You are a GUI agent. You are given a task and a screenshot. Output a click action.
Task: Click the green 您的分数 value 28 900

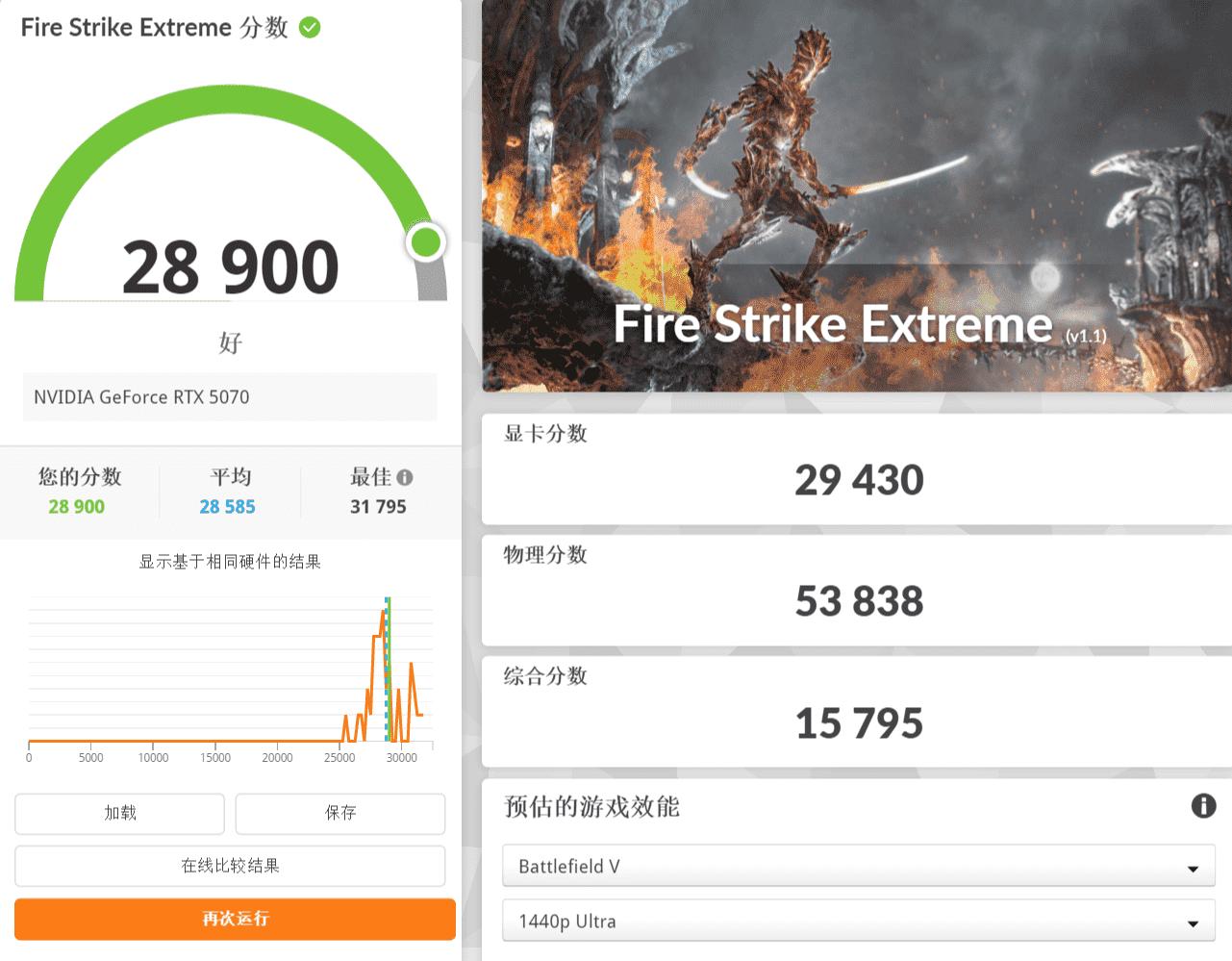point(76,507)
